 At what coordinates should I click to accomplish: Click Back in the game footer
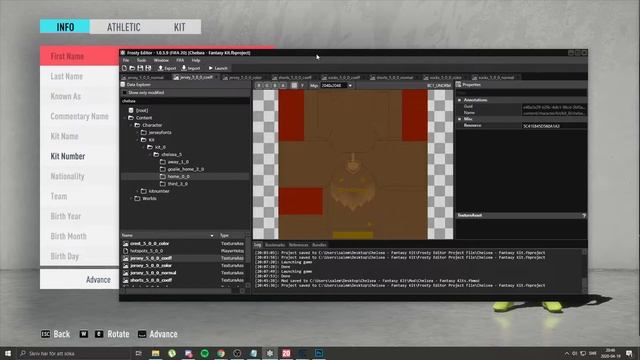[56, 334]
